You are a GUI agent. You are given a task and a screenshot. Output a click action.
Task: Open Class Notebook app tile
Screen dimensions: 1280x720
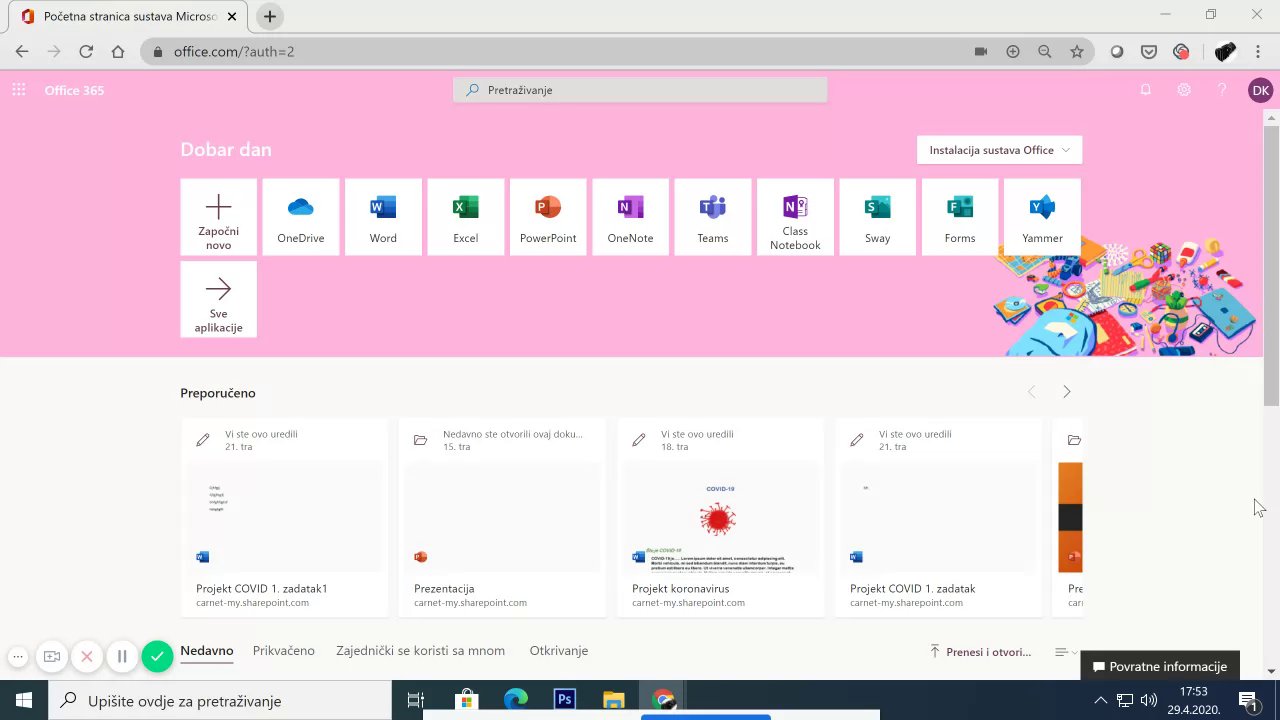[795, 217]
